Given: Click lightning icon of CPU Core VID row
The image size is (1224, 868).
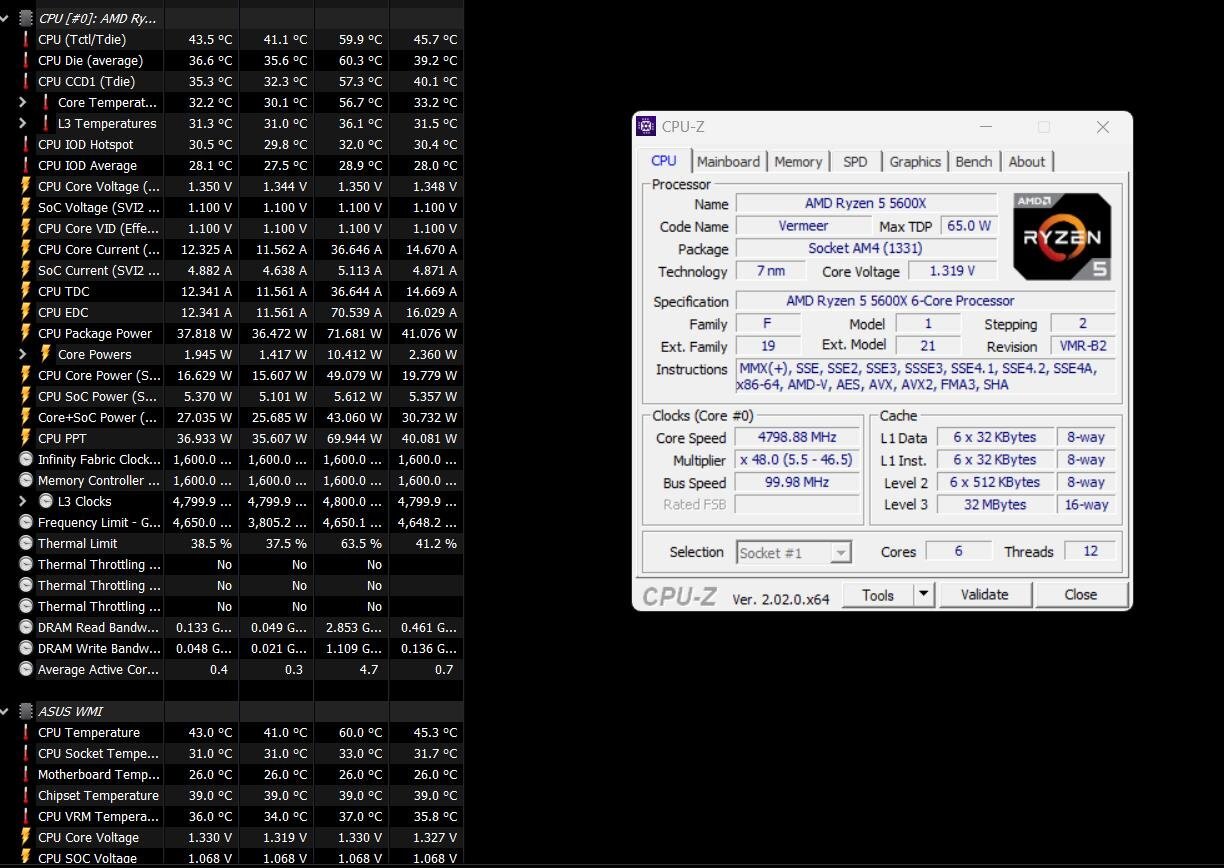Looking at the screenshot, I should pos(26,228).
